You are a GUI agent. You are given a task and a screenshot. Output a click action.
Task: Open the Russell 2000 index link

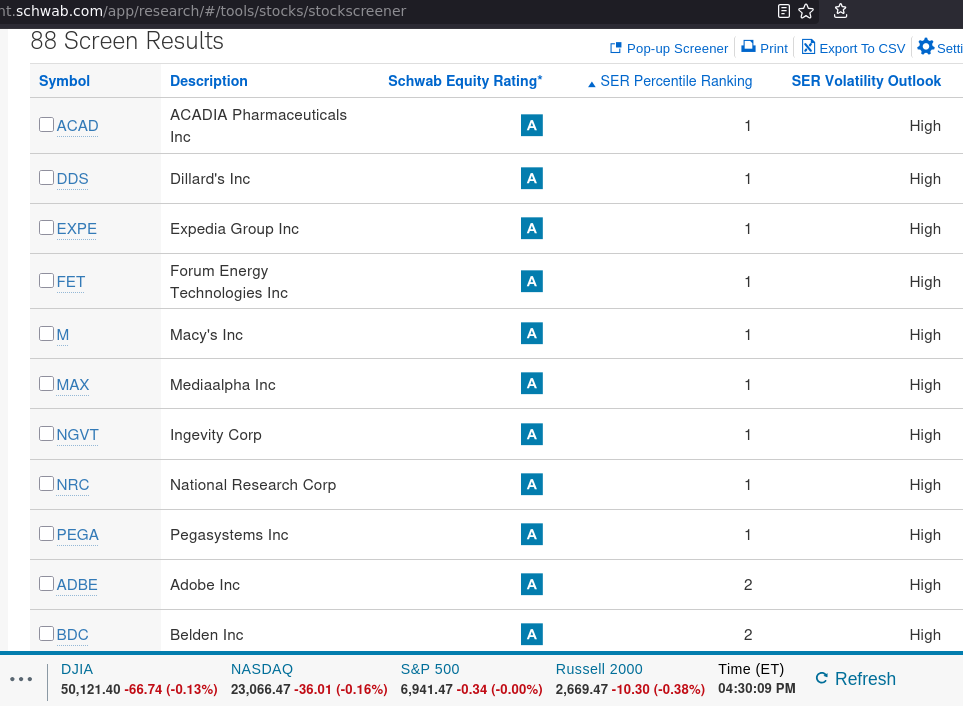[x=599, y=669]
